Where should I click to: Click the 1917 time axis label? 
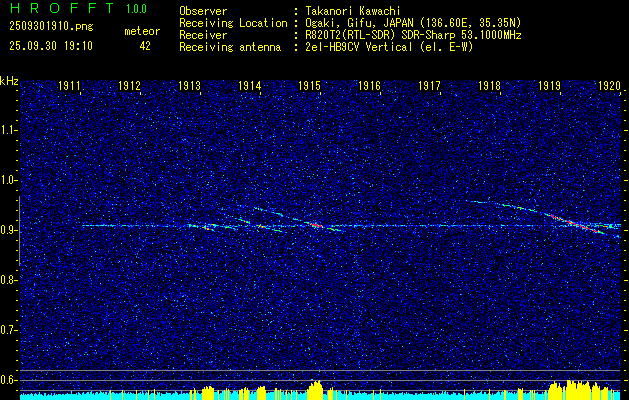(429, 85)
